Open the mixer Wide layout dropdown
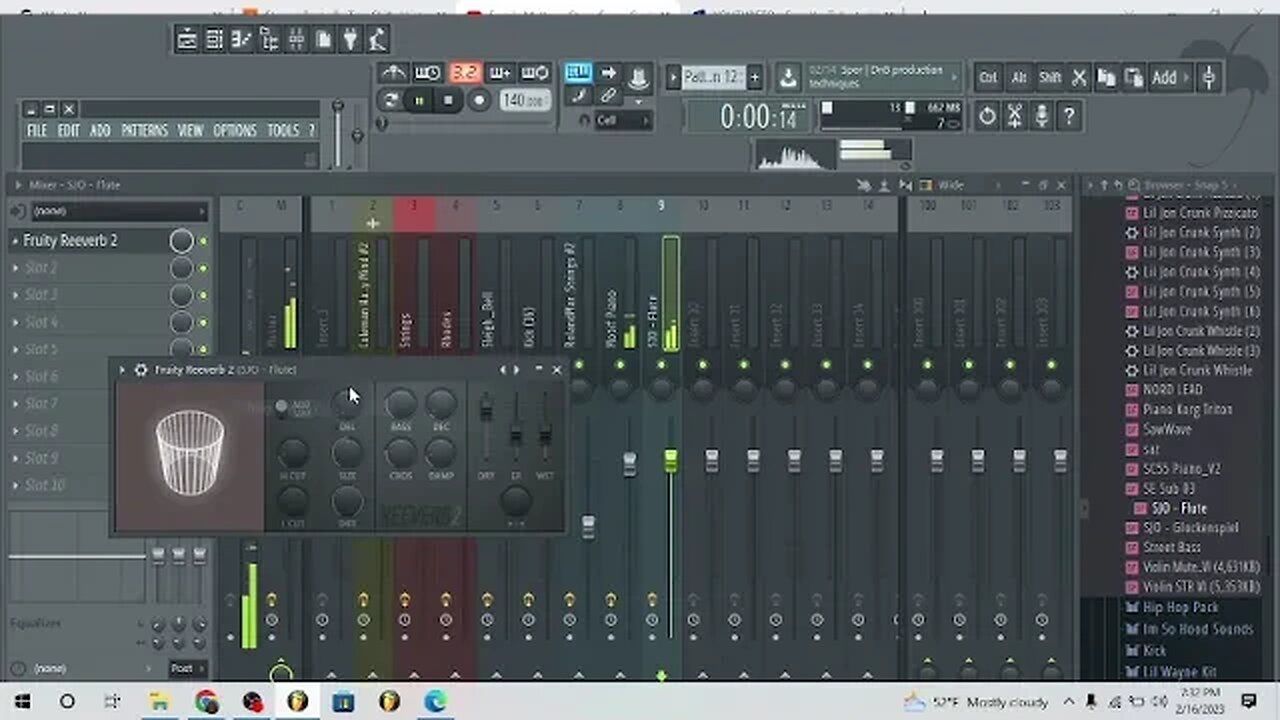This screenshot has height=720, width=1280. coord(968,185)
